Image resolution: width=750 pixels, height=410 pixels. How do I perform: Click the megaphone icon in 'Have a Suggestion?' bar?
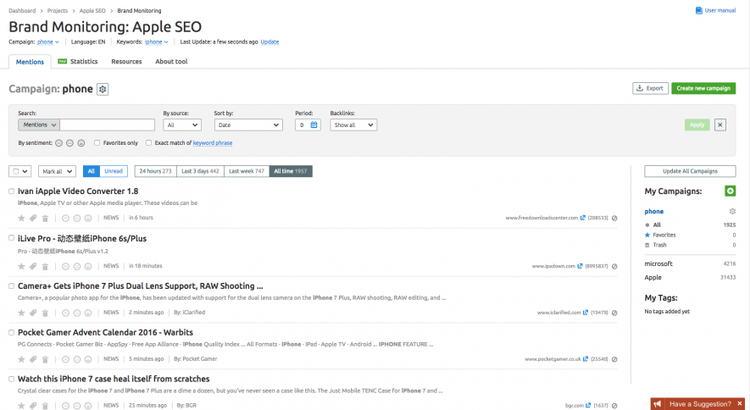click(x=658, y=404)
